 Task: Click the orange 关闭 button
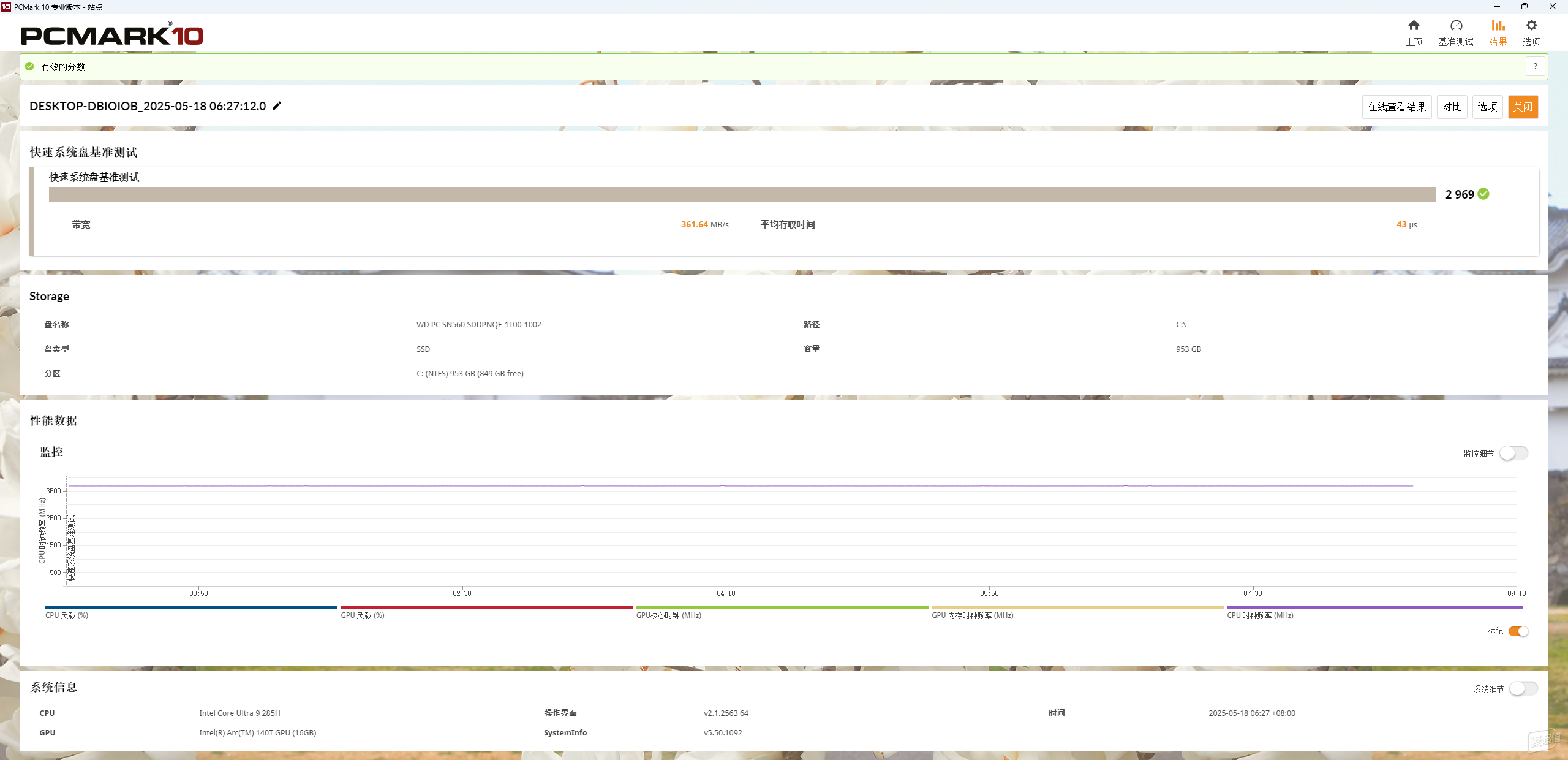[1523, 107]
